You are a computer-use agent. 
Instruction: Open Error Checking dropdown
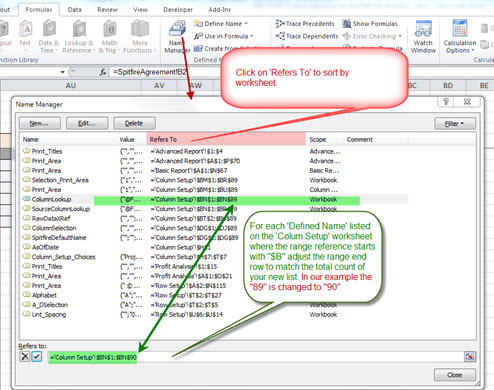click(x=372, y=36)
